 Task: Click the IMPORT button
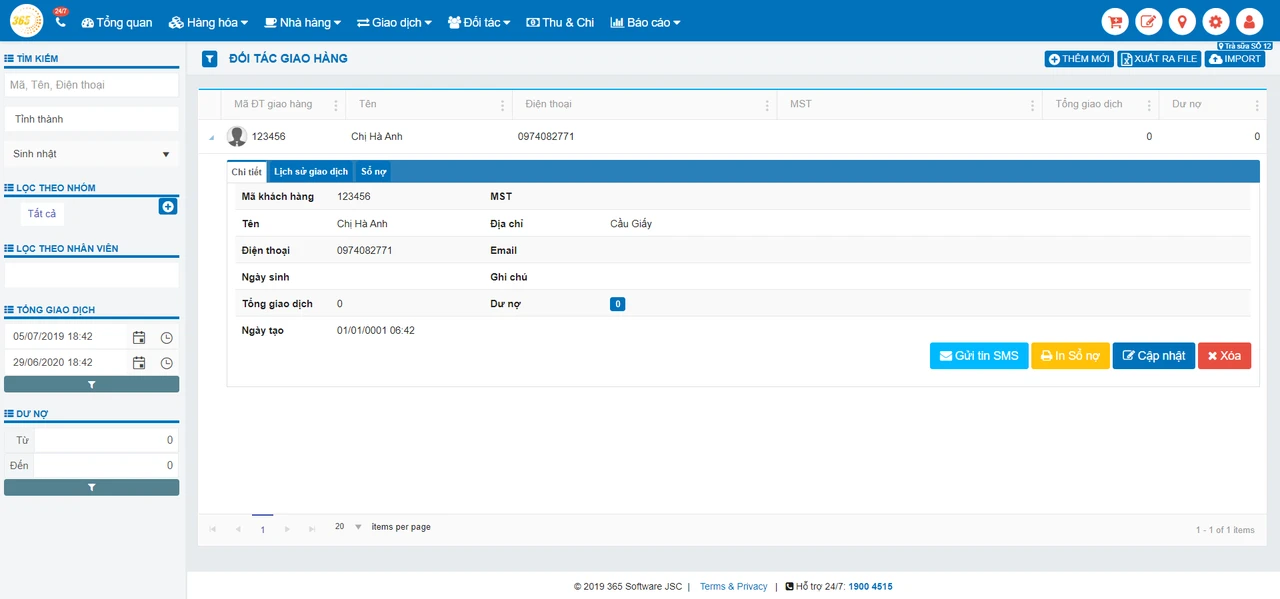pyautogui.click(x=1235, y=59)
